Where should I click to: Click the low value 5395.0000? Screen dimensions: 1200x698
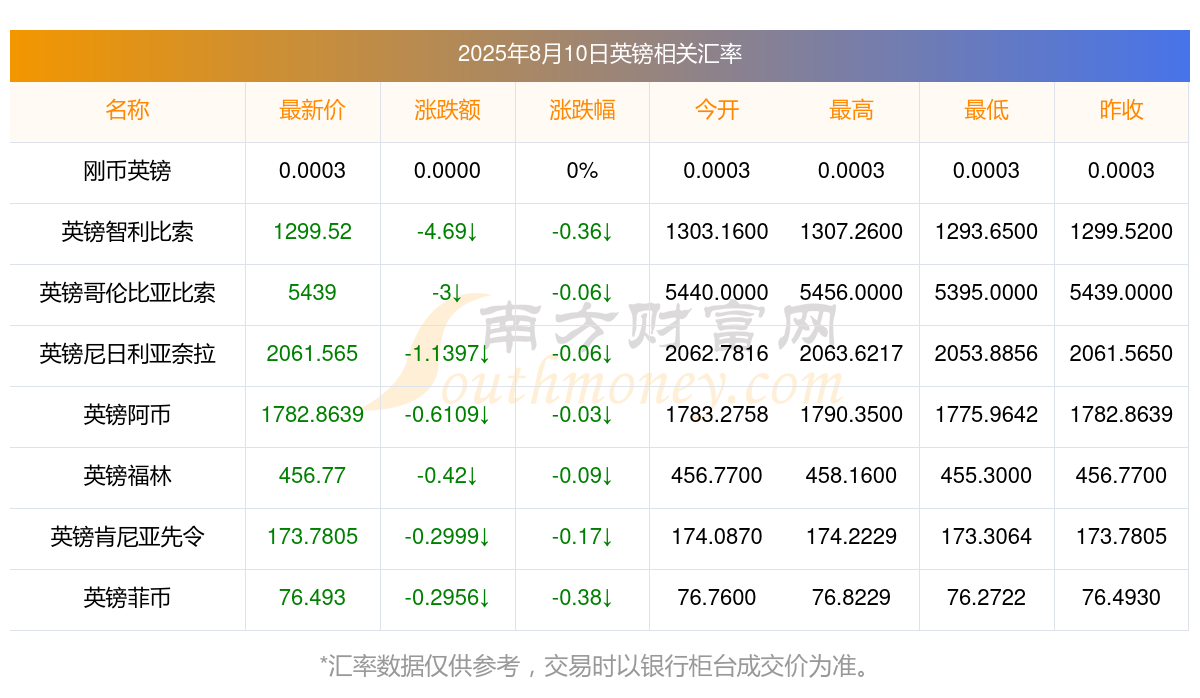[986, 293]
